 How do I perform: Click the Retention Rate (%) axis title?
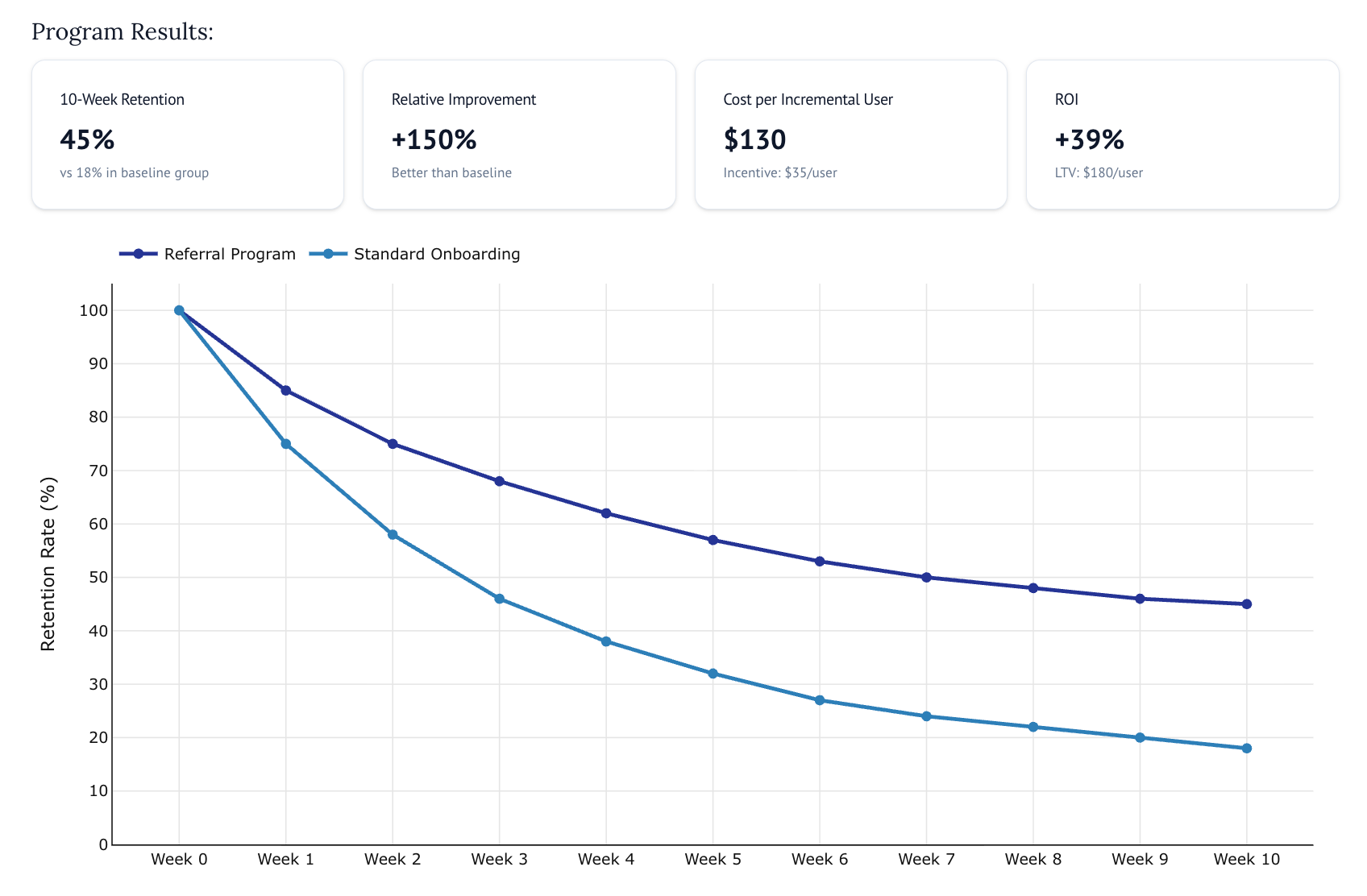[48, 564]
